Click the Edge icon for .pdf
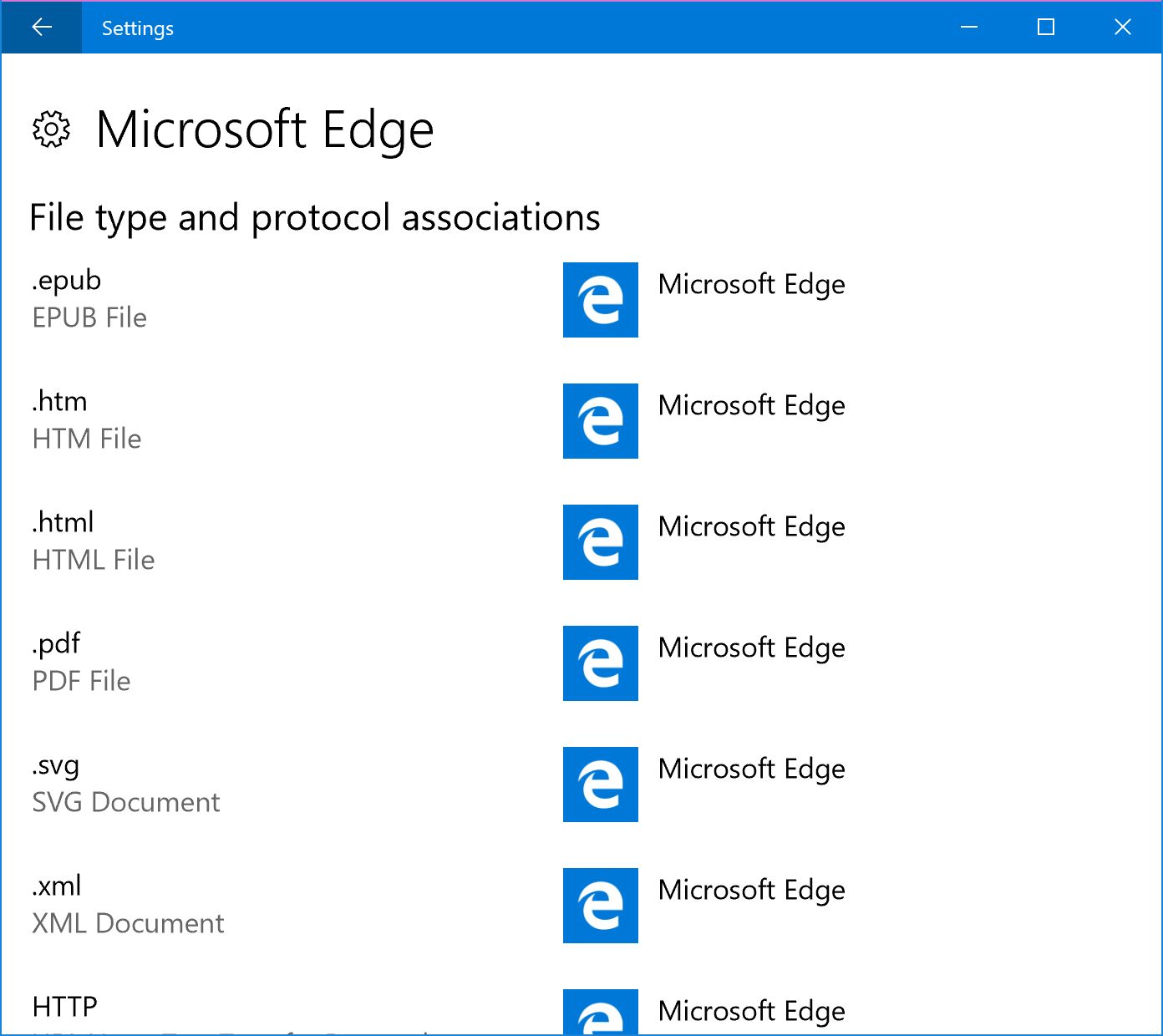 (600, 663)
